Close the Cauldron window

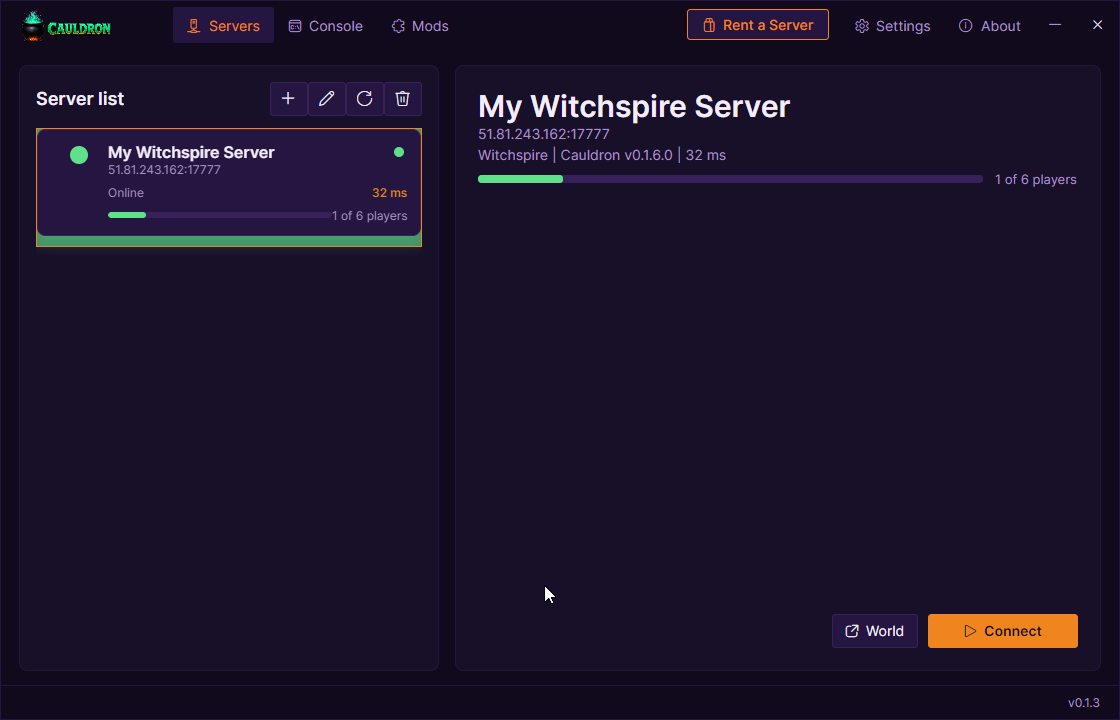pyautogui.click(x=1098, y=25)
